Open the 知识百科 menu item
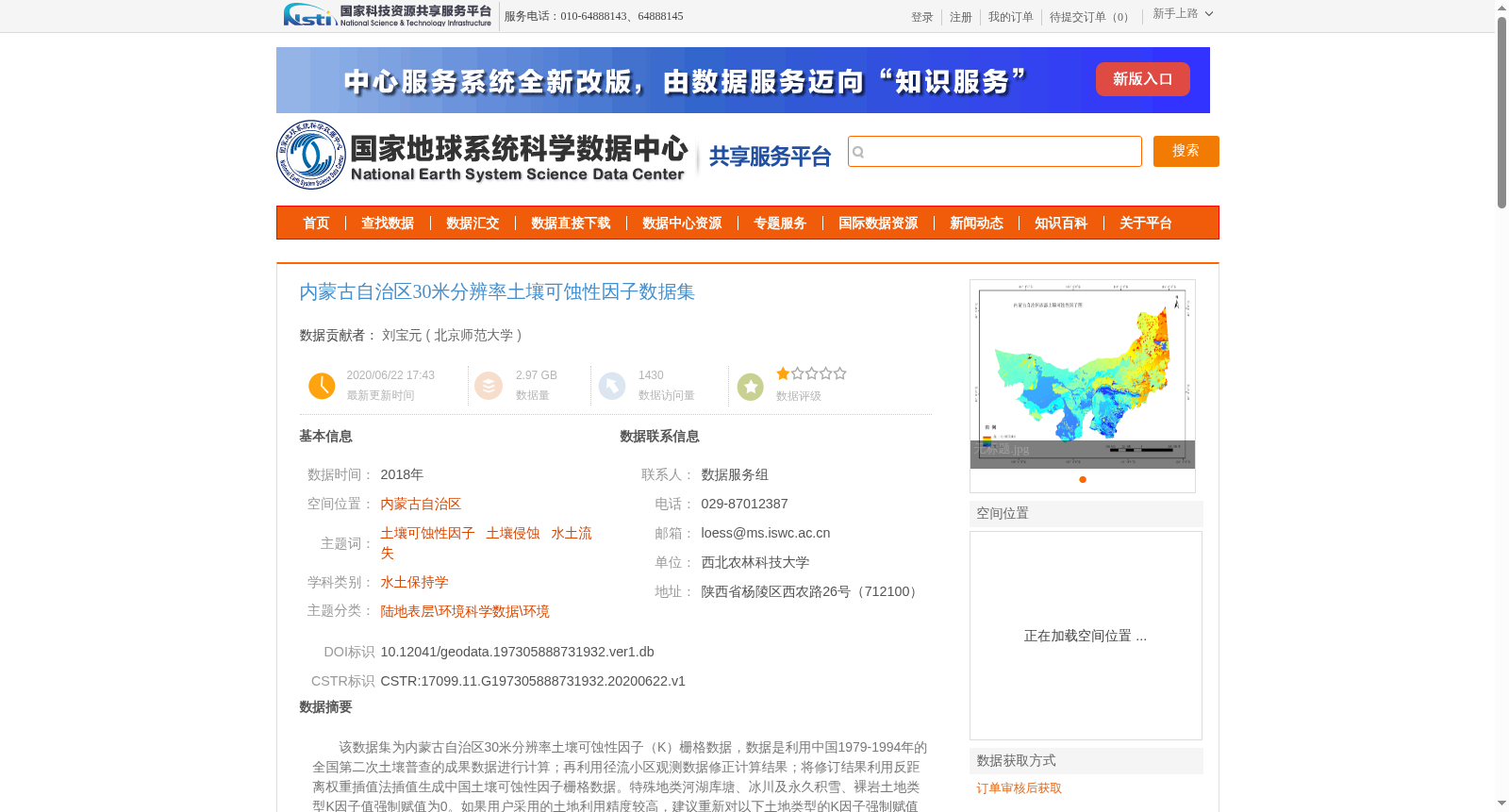This screenshot has height=812, width=1509. pyautogui.click(x=1061, y=224)
